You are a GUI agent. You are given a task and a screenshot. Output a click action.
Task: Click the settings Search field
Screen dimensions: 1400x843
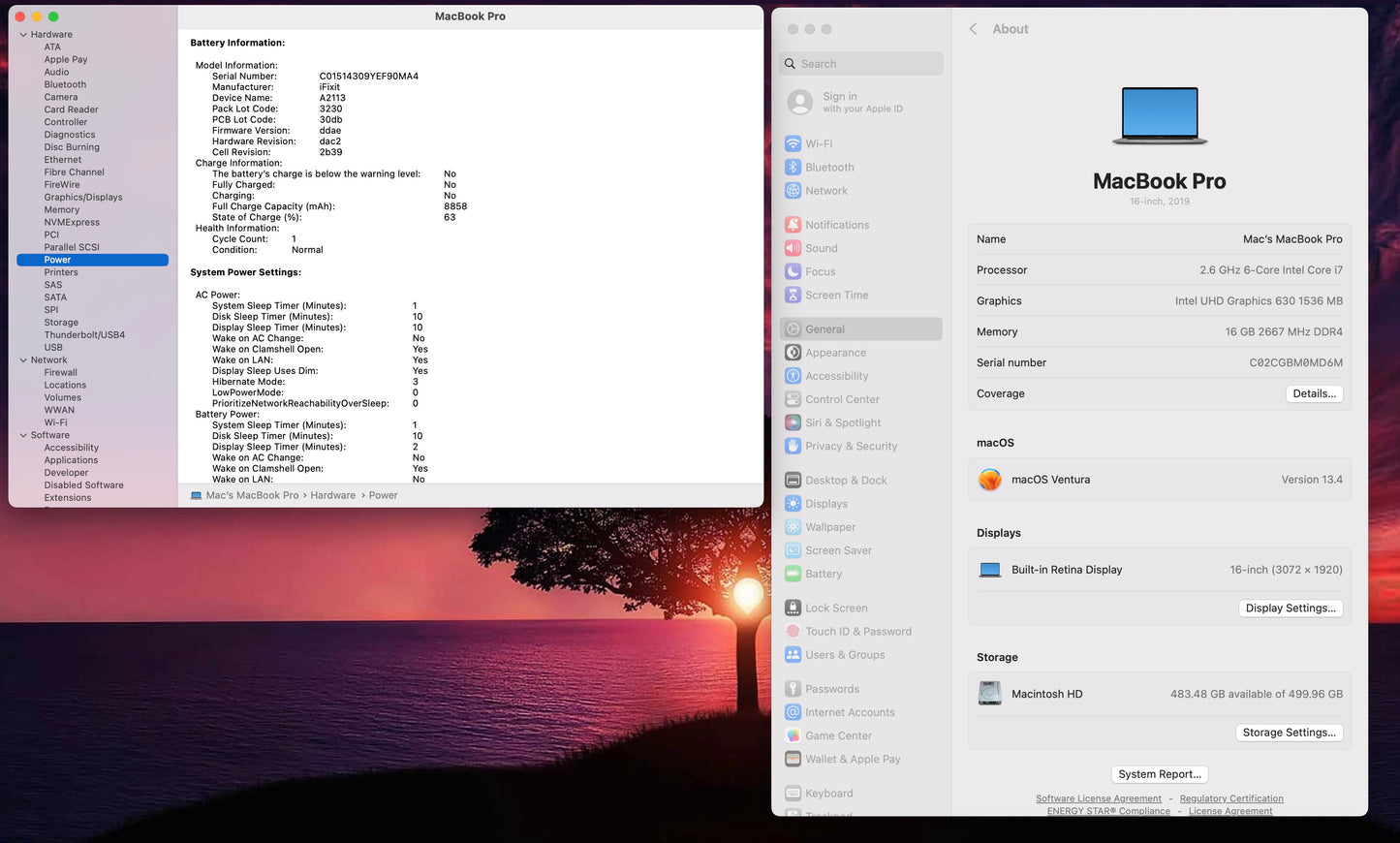[861, 64]
